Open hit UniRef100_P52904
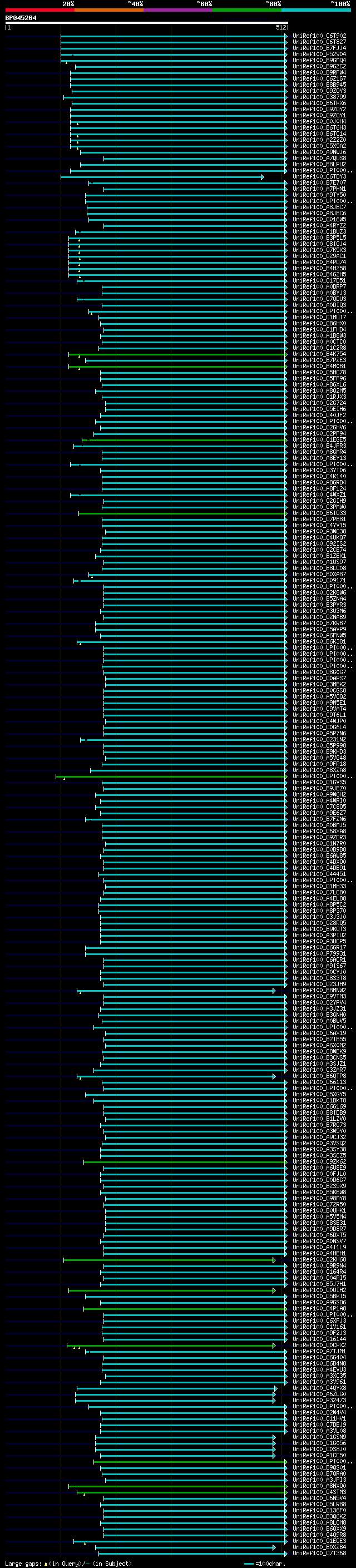The image size is (356, 1568). coord(319,54)
